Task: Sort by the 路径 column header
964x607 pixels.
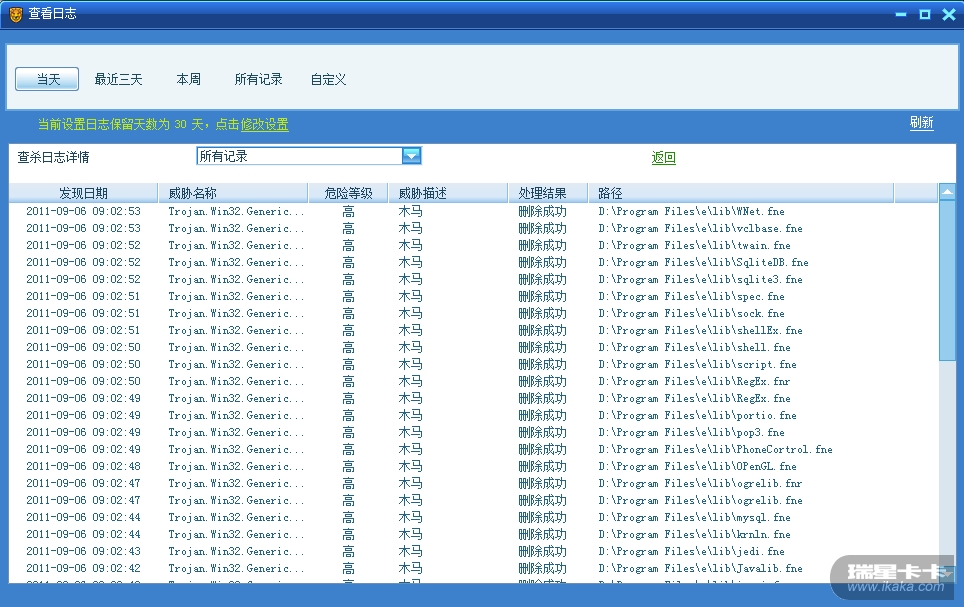Action: [741, 193]
